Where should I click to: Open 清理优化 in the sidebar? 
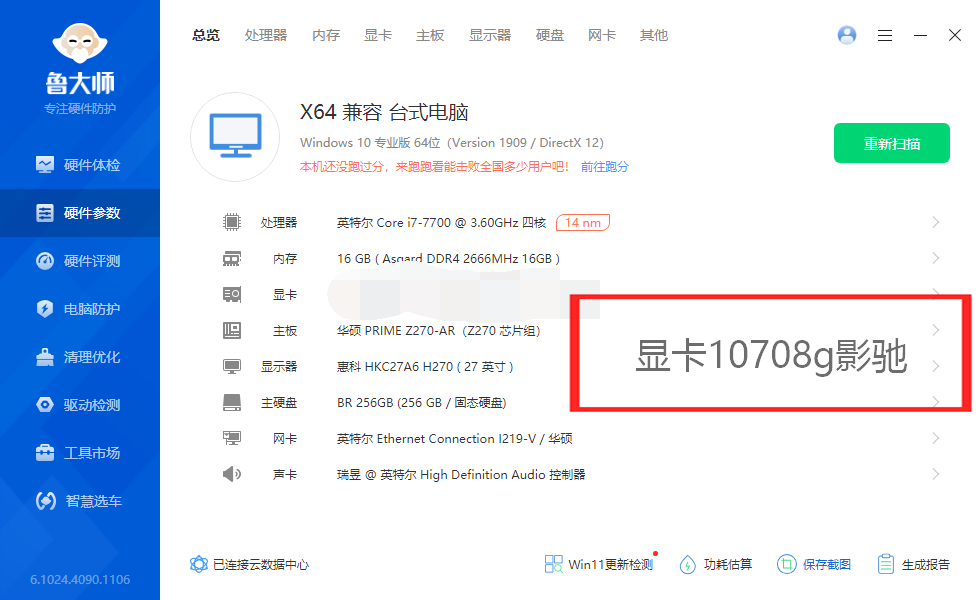(x=79, y=357)
